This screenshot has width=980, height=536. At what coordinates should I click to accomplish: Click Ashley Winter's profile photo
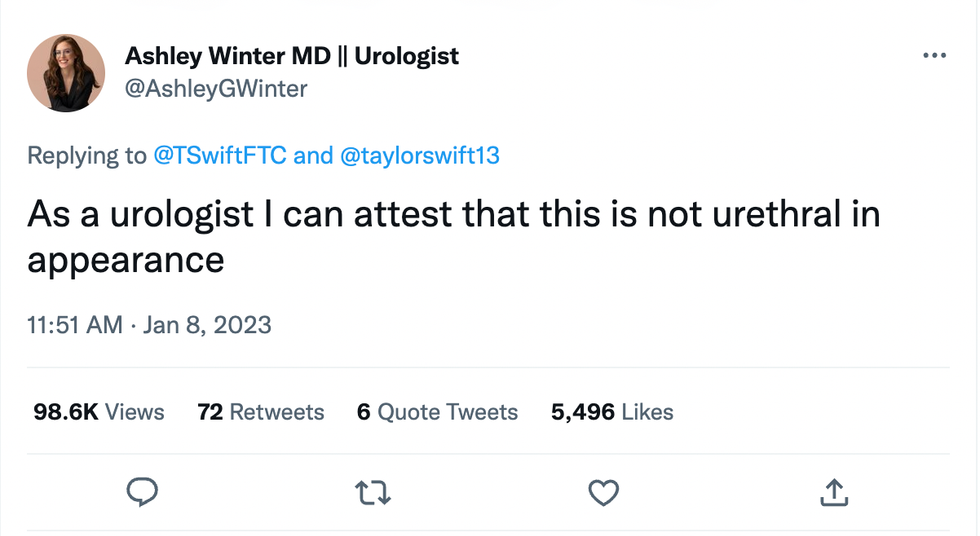pos(67,72)
